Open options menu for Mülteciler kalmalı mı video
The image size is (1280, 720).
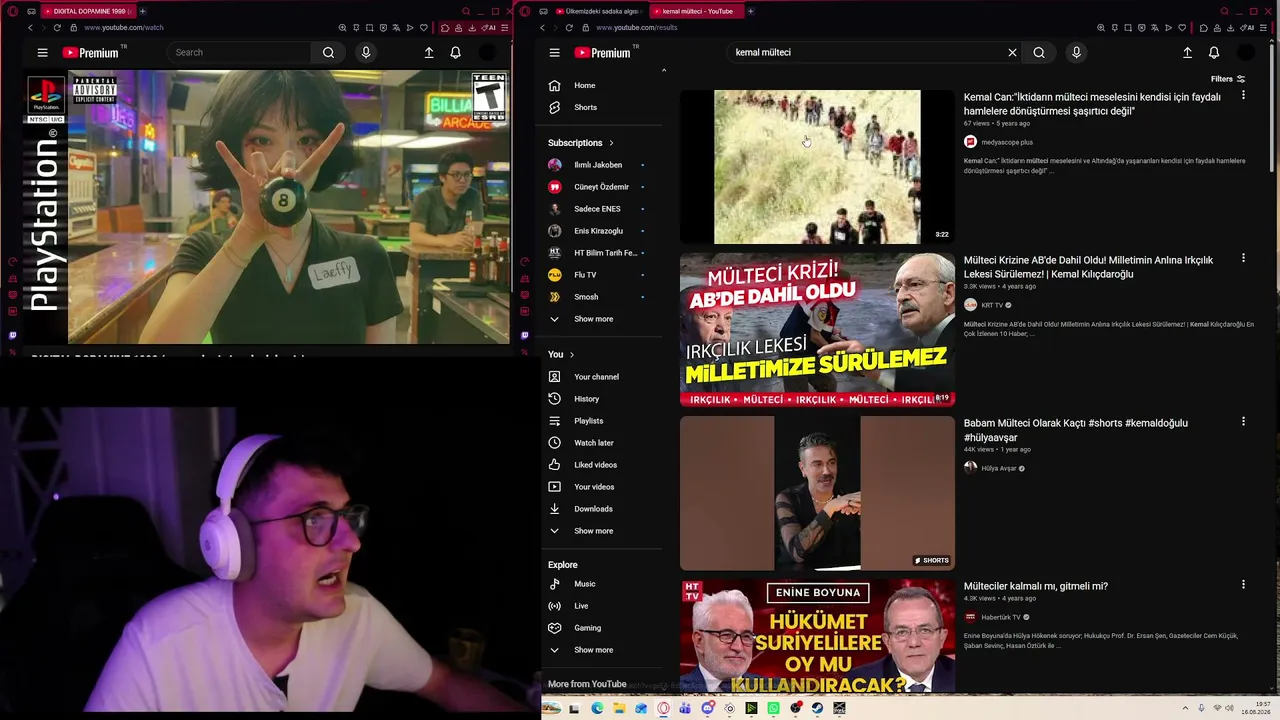click(1243, 584)
